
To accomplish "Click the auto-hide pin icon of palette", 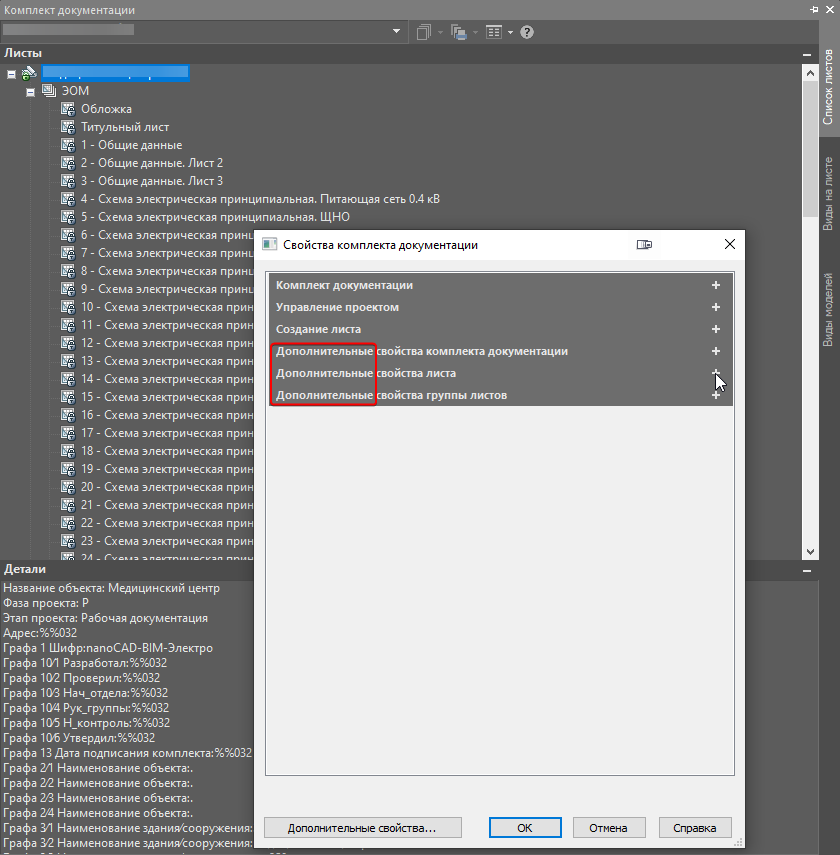I will click(814, 10).
